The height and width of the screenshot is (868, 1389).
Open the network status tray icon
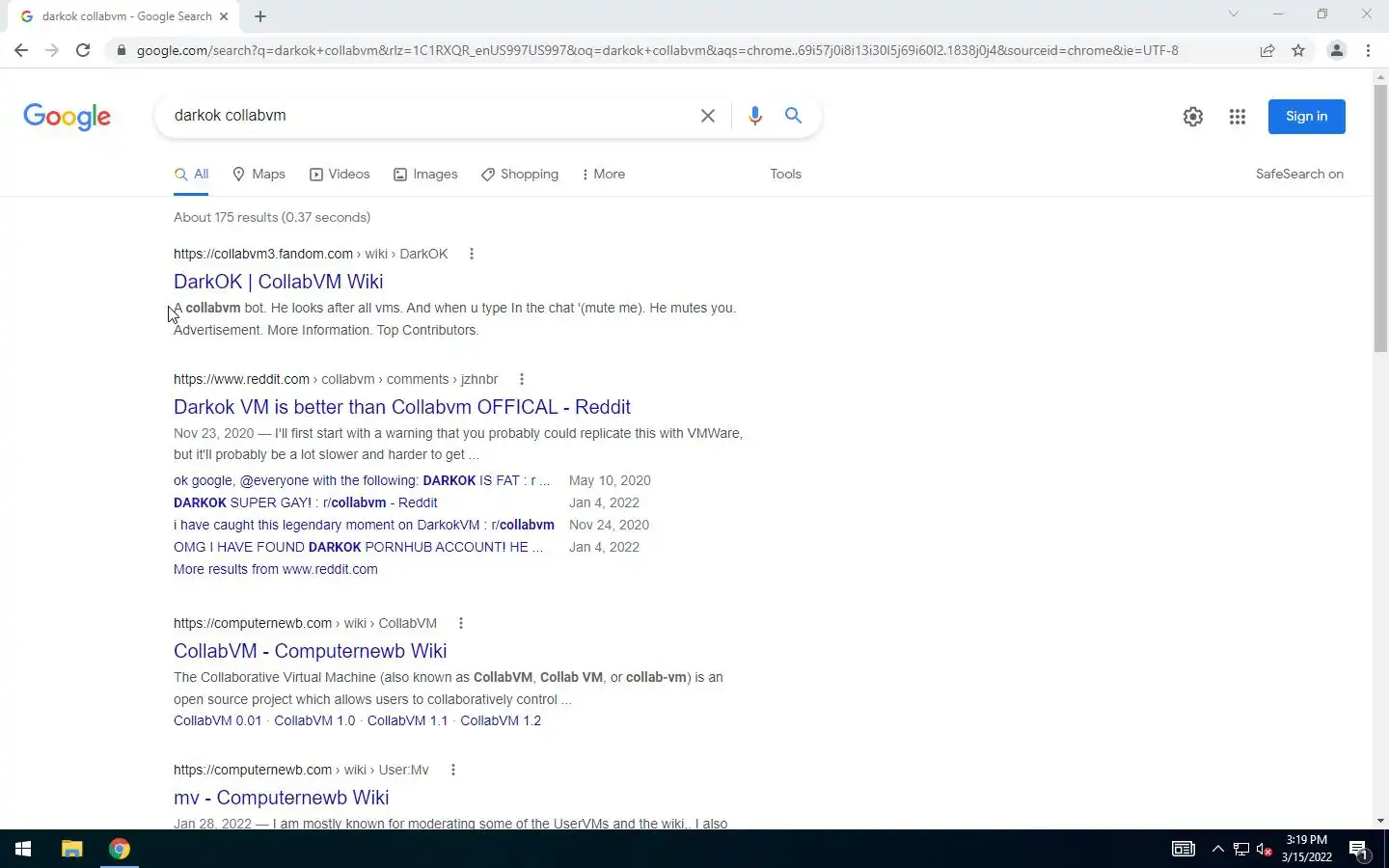coord(1241,850)
